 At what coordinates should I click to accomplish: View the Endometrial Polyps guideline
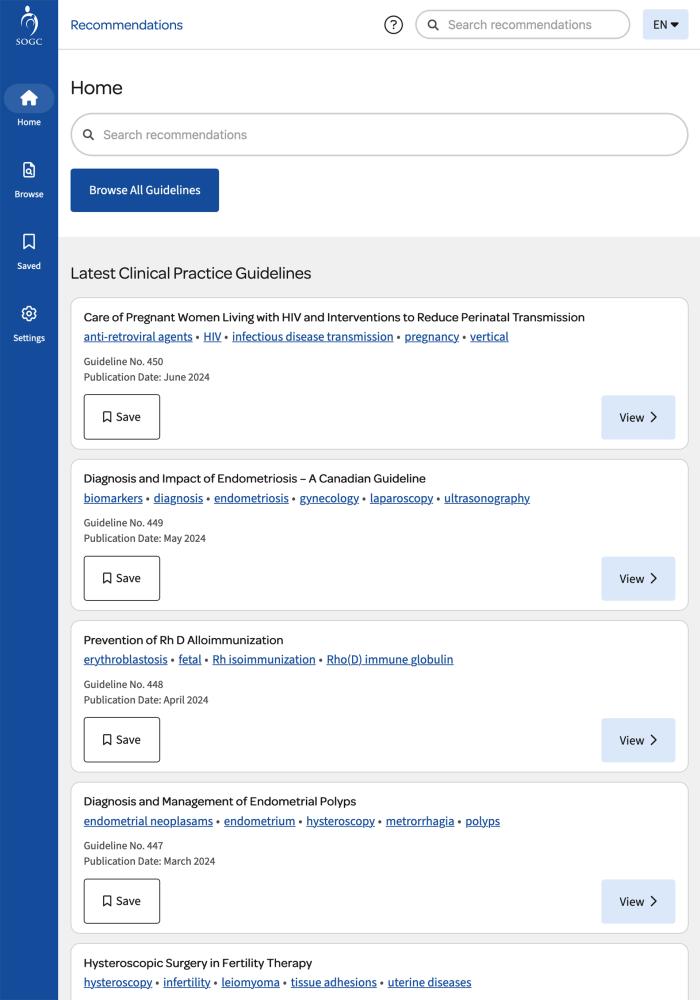pyautogui.click(x=638, y=901)
